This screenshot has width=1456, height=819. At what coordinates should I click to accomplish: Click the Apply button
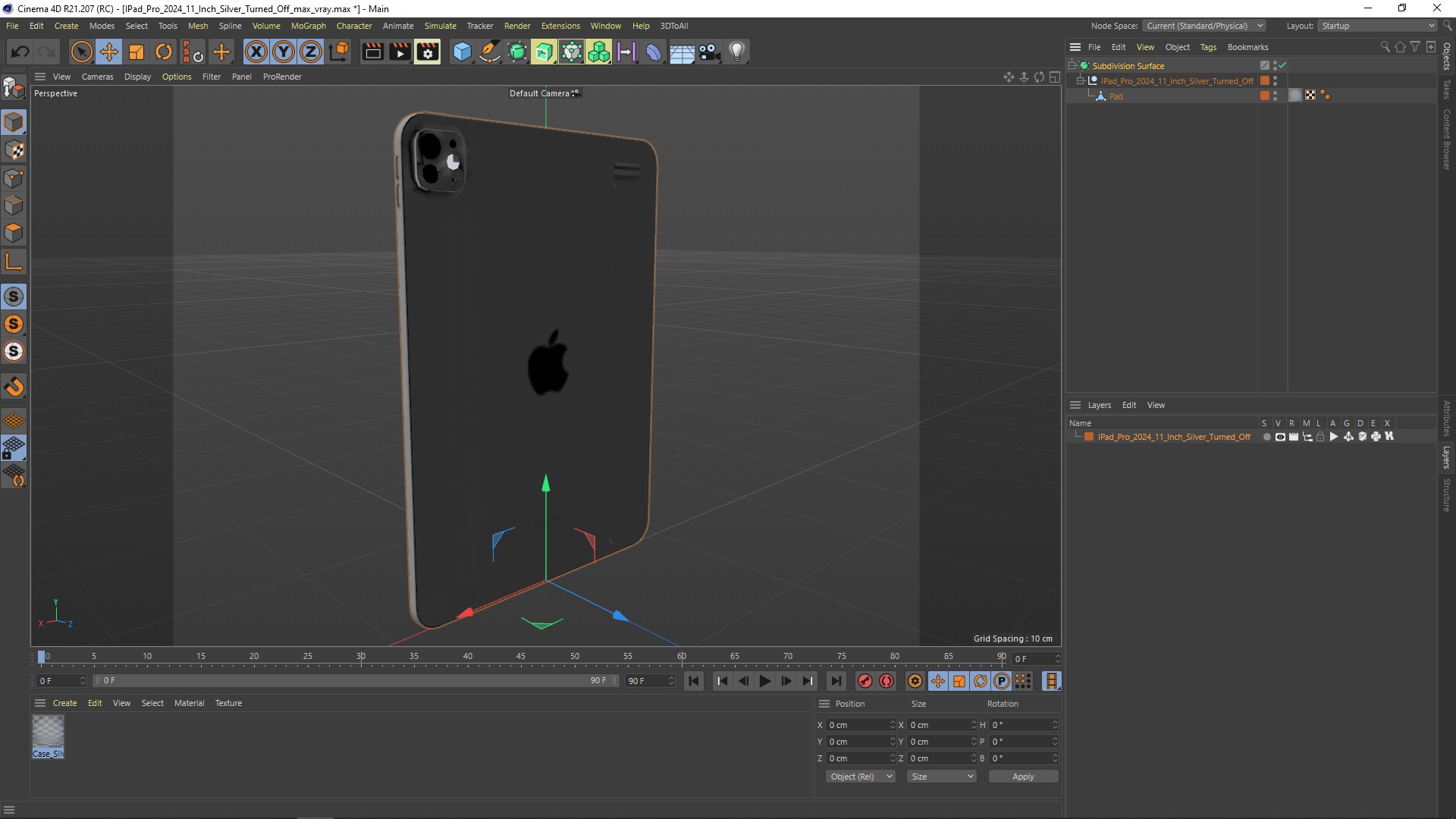tap(1022, 777)
